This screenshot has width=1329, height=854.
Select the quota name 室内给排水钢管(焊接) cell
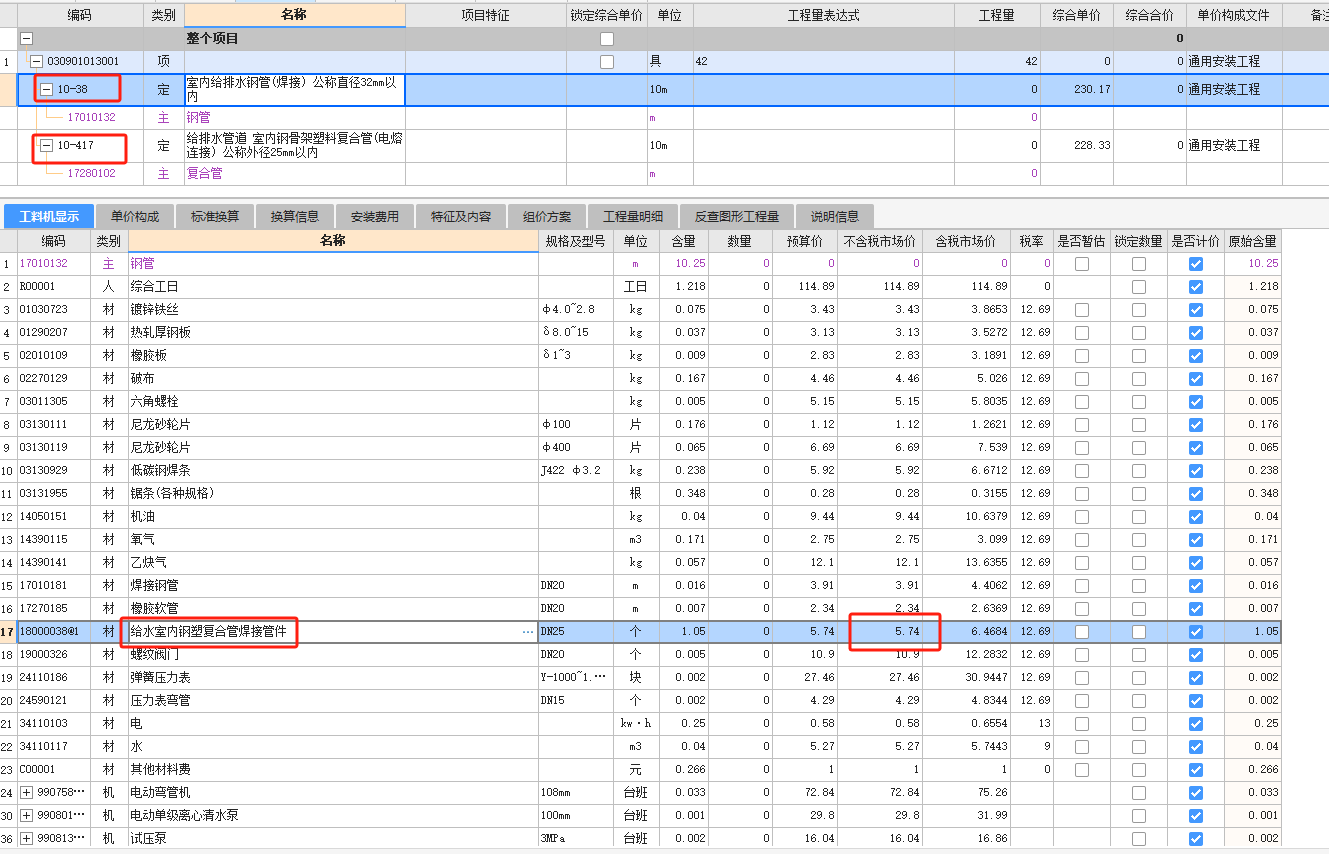pyautogui.click(x=295, y=90)
